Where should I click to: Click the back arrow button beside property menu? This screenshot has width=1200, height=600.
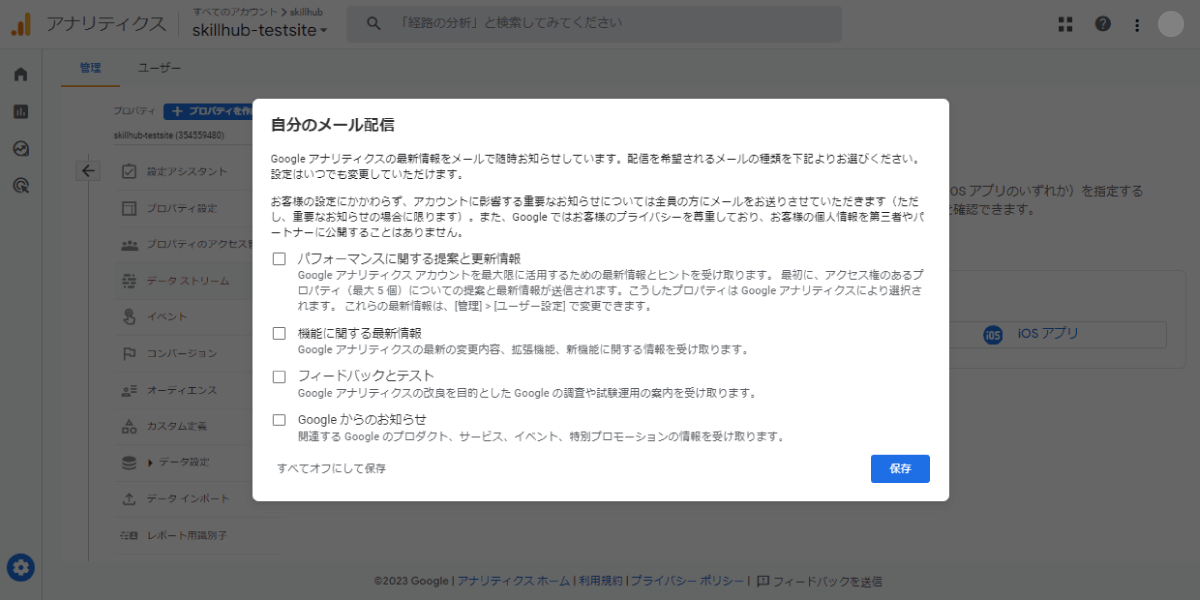(x=88, y=171)
